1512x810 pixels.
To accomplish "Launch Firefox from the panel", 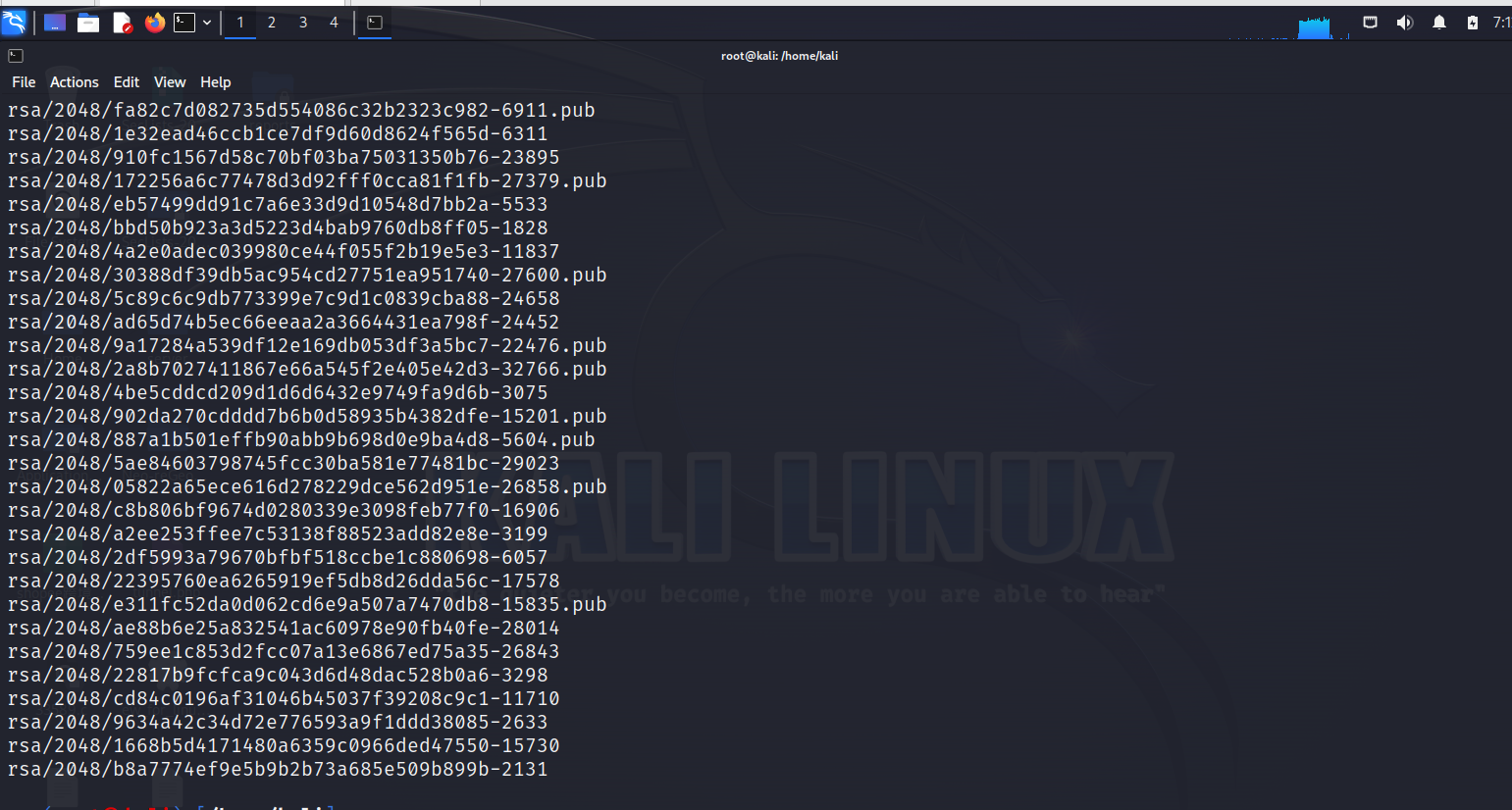I will coord(155,23).
